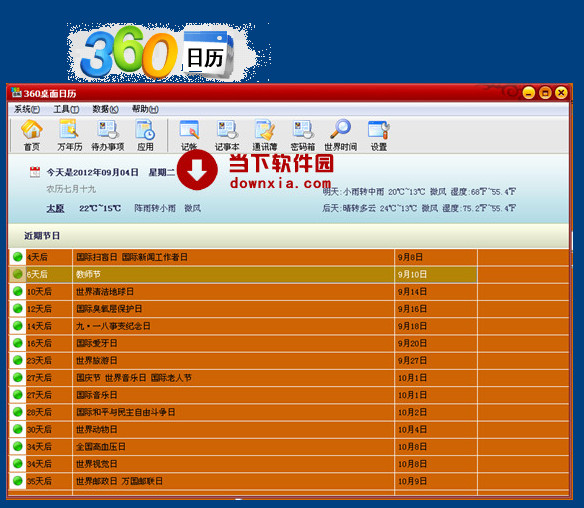The height and width of the screenshot is (508, 584).
Task: Click the calendar icon beside today's date
Action: coord(35,172)
